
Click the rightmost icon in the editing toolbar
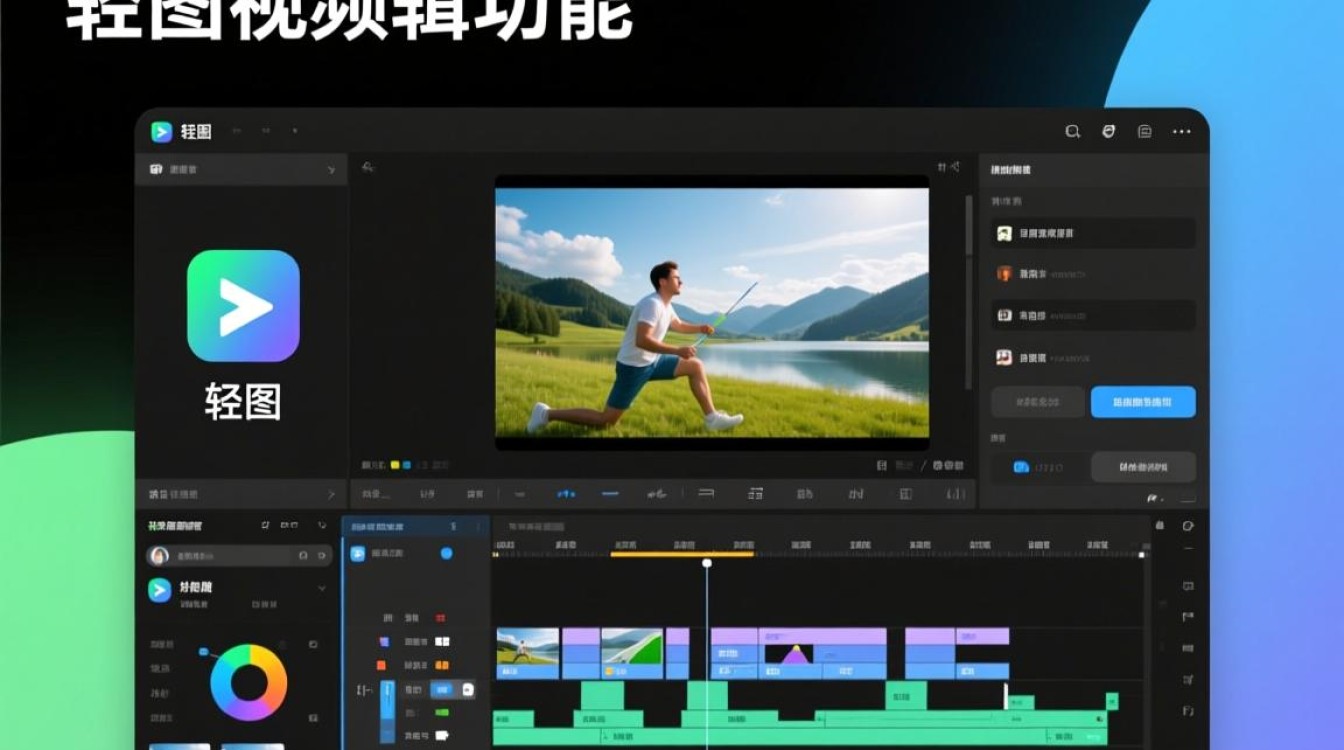tap(955, 494)
